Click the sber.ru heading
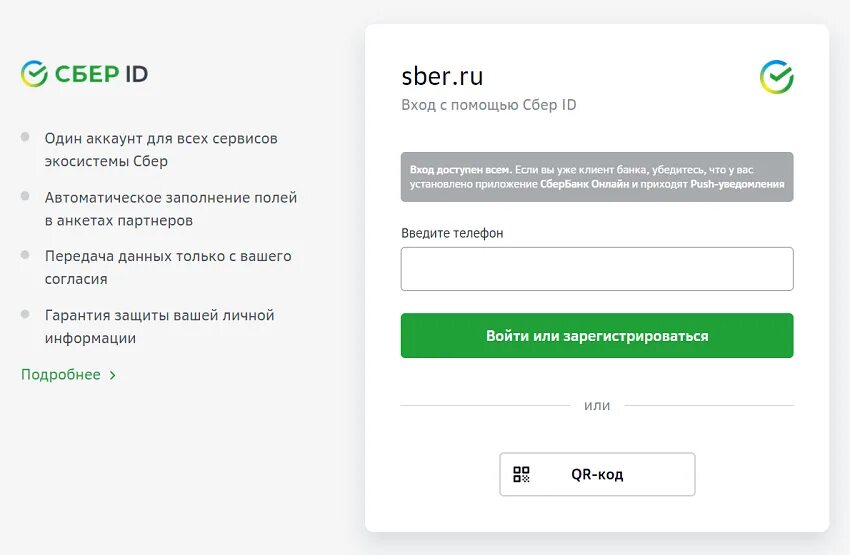The image size is (850, 555). [x=442, y=76]
